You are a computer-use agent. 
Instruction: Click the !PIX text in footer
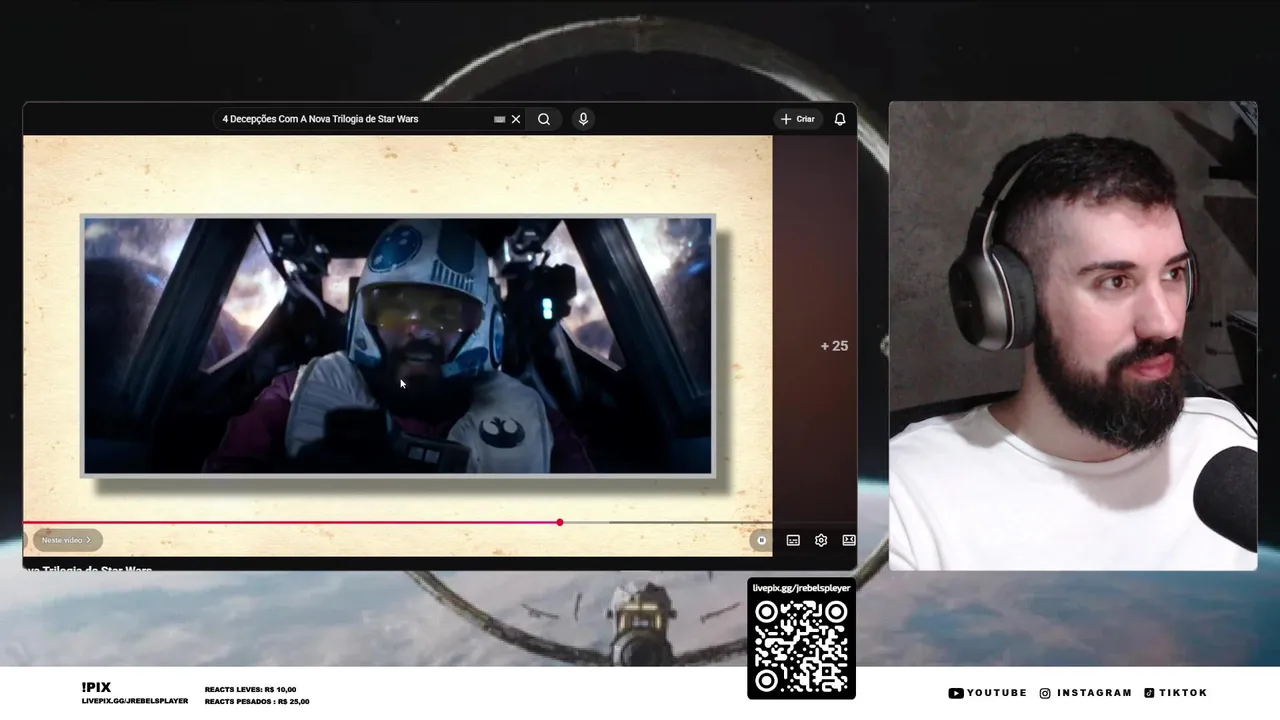coord(96,687)
